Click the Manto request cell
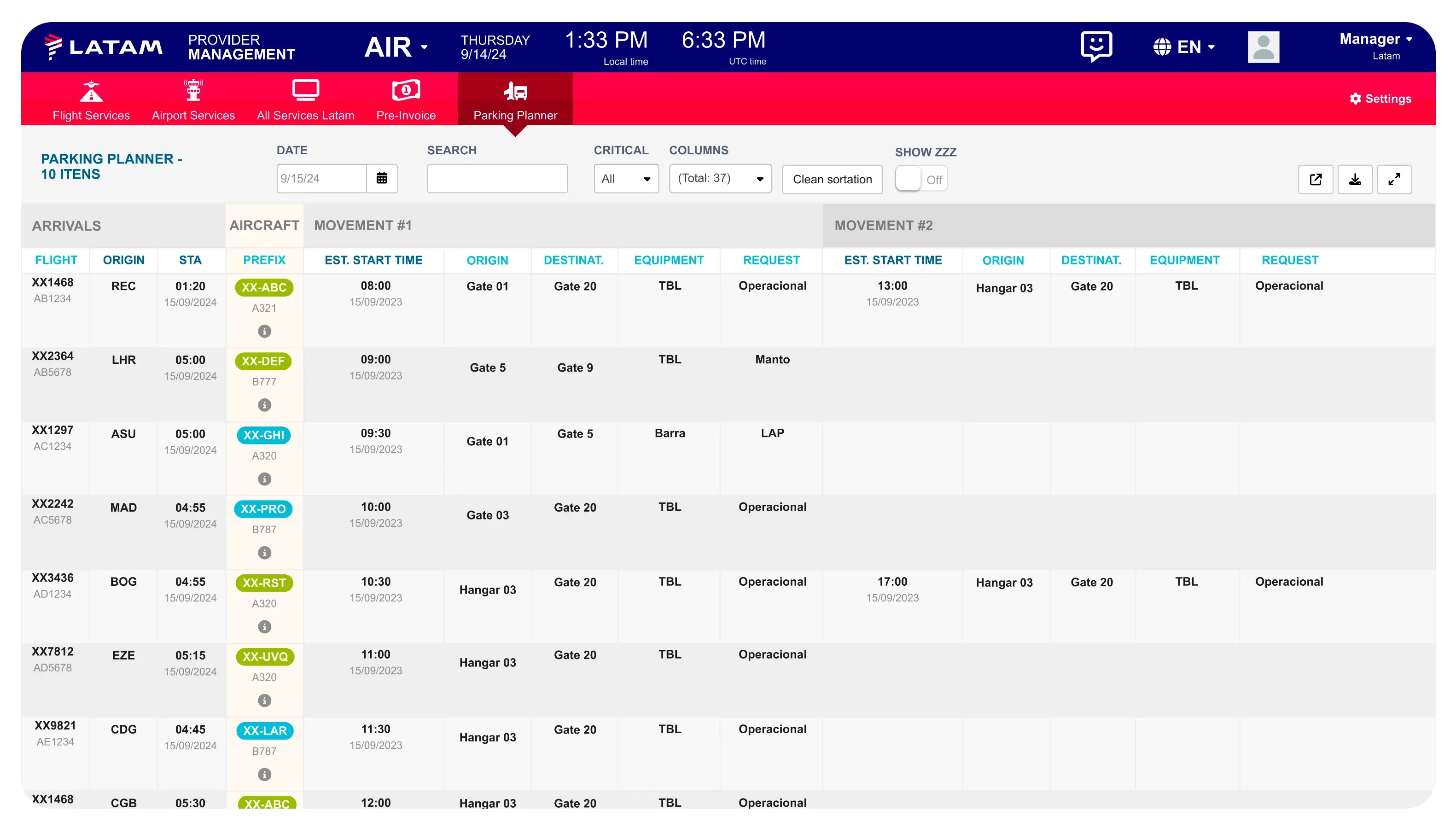The width and height of the screenshot is (1456, 828). pos(772,359)
